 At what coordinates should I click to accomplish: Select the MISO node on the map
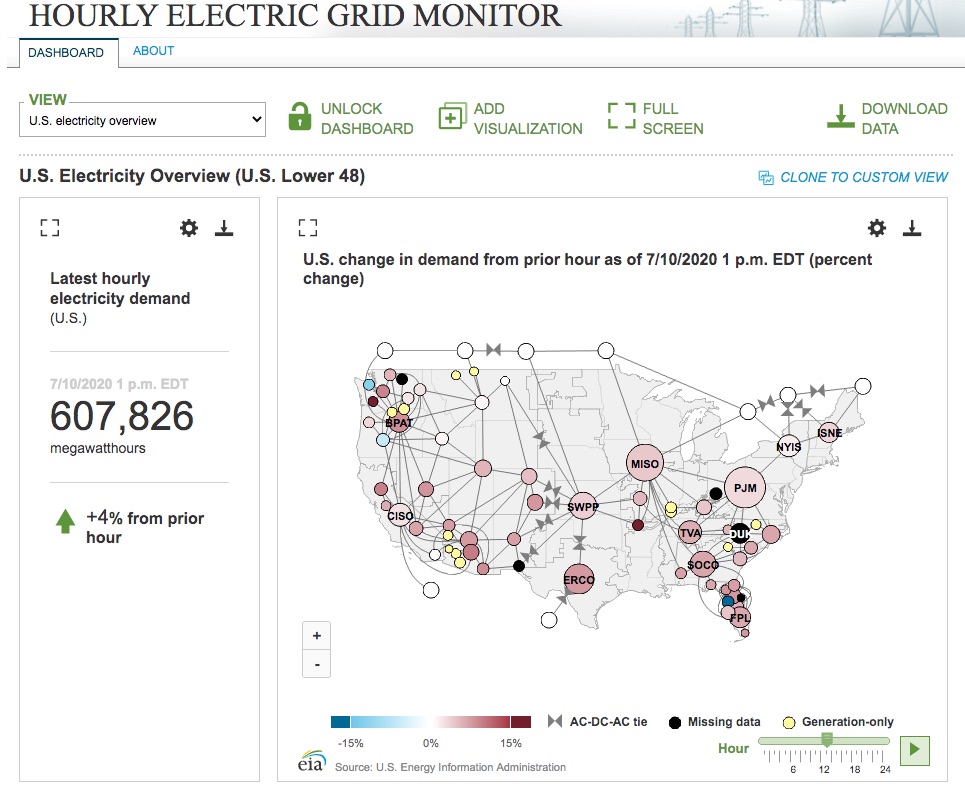pyautogui.click(x=645, y=463)
